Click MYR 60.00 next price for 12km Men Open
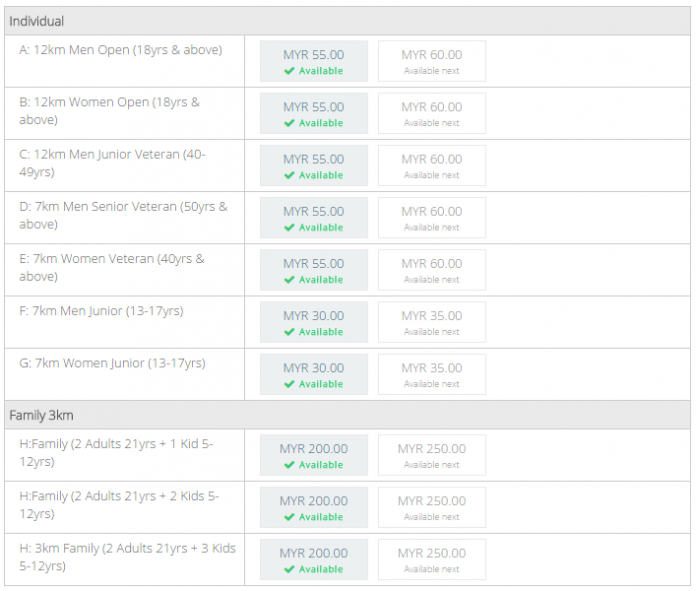The width and height of the screenshot is (696, 591). pyautogui.click(x=431, y=61)
